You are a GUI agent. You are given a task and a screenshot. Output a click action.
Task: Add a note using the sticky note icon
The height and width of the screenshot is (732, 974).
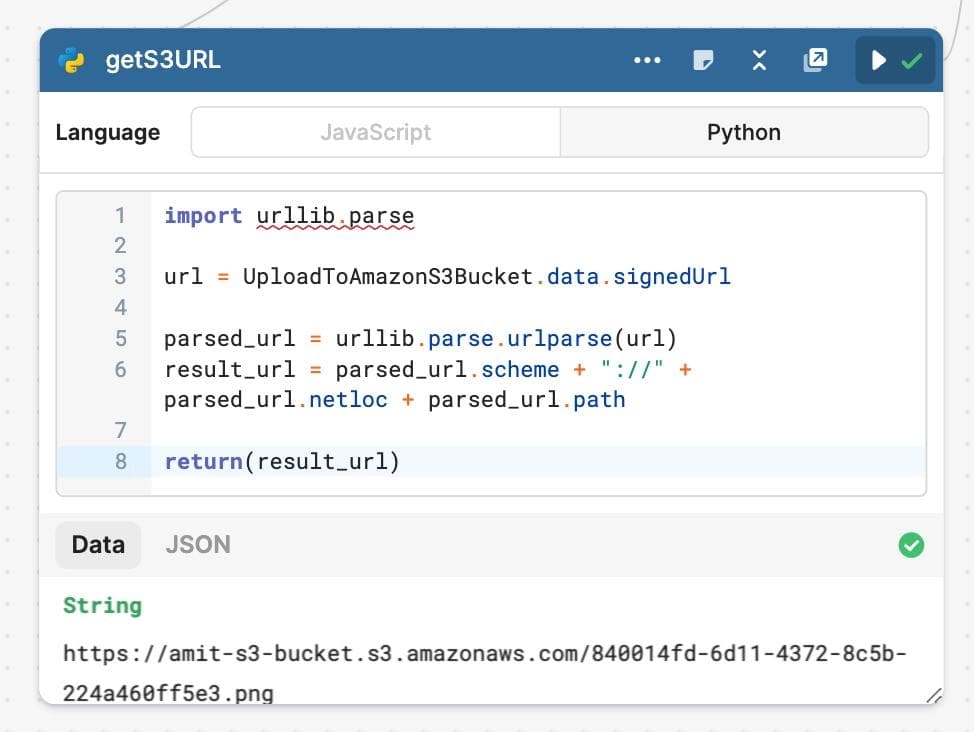point(703,60)
